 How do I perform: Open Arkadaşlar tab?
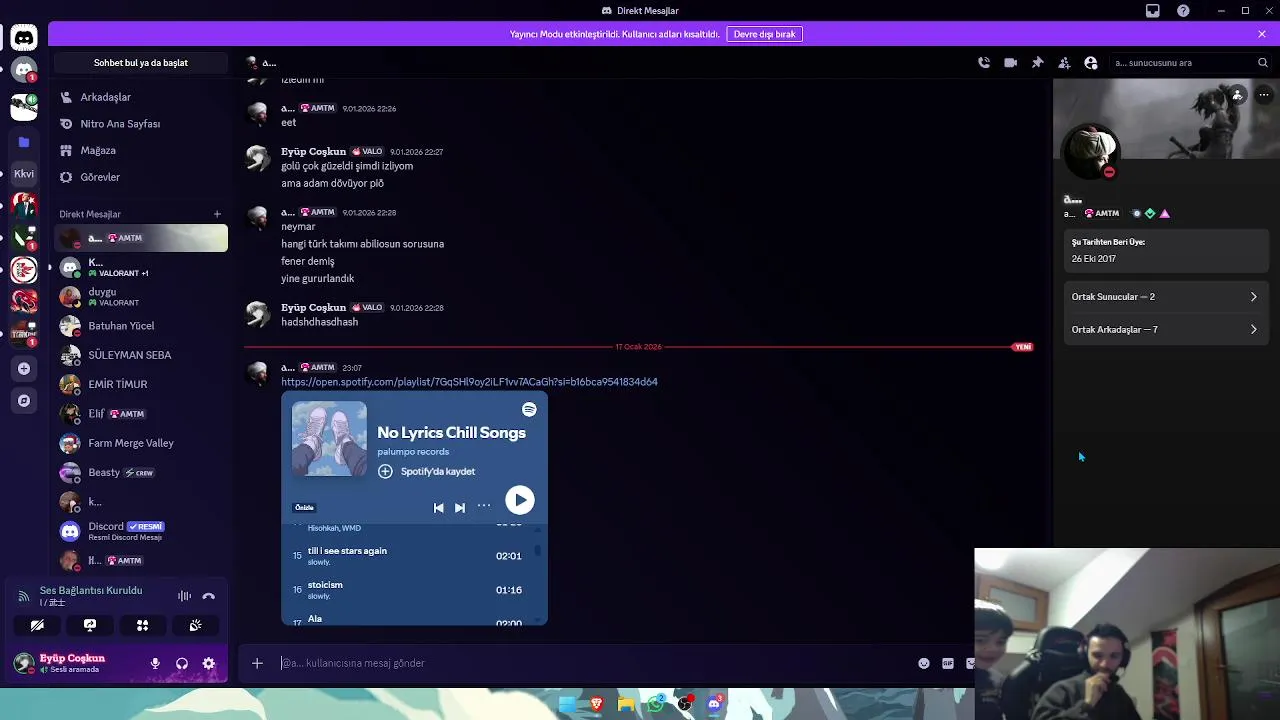(x=141, y=97)
